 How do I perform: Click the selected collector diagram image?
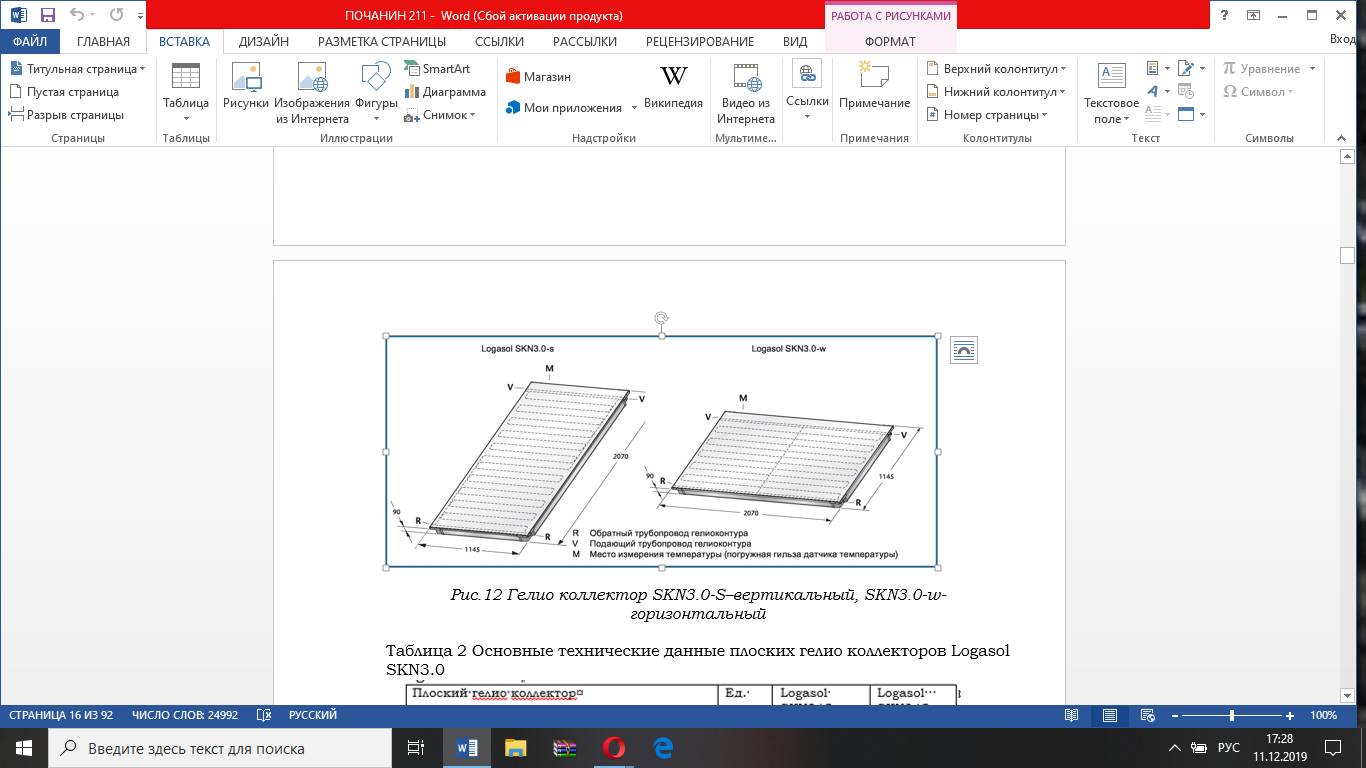661,451
